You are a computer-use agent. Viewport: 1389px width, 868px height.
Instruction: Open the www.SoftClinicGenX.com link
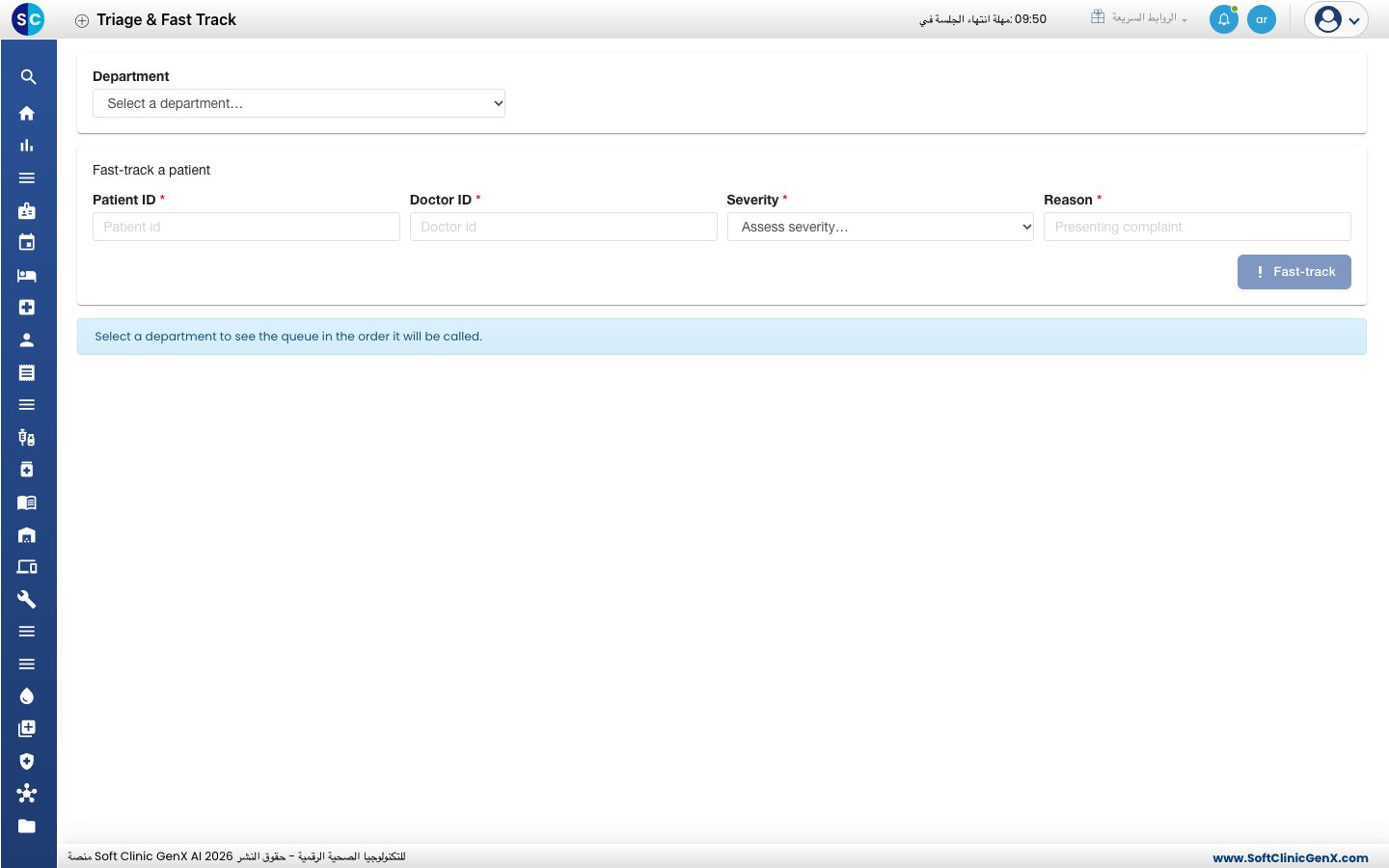coord(1291,857)
